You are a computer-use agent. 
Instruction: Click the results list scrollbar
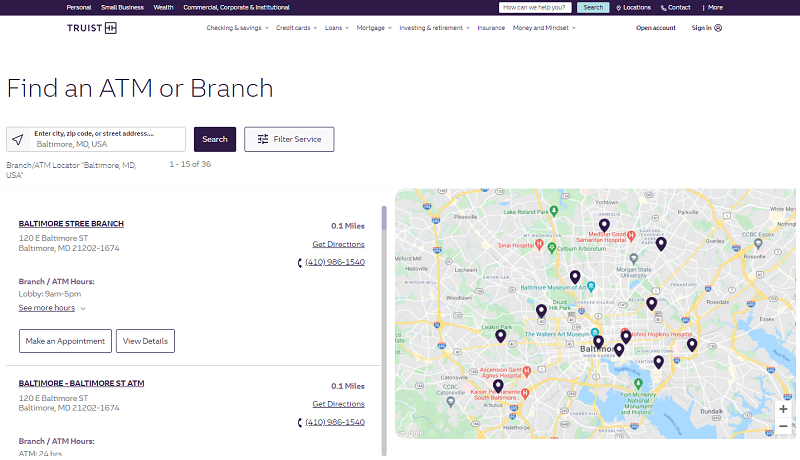385,290
